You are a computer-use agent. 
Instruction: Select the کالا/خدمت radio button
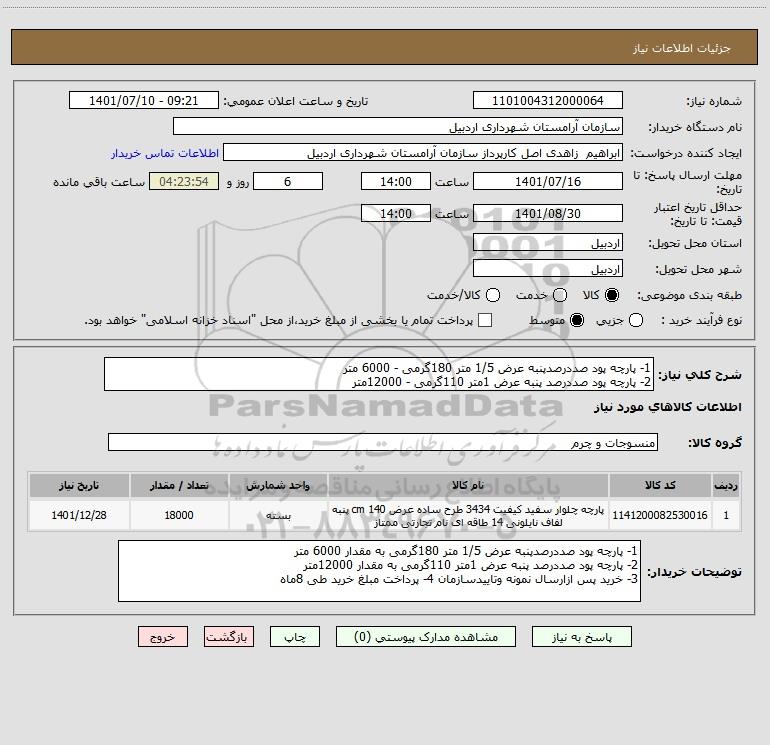click(493, 295)
